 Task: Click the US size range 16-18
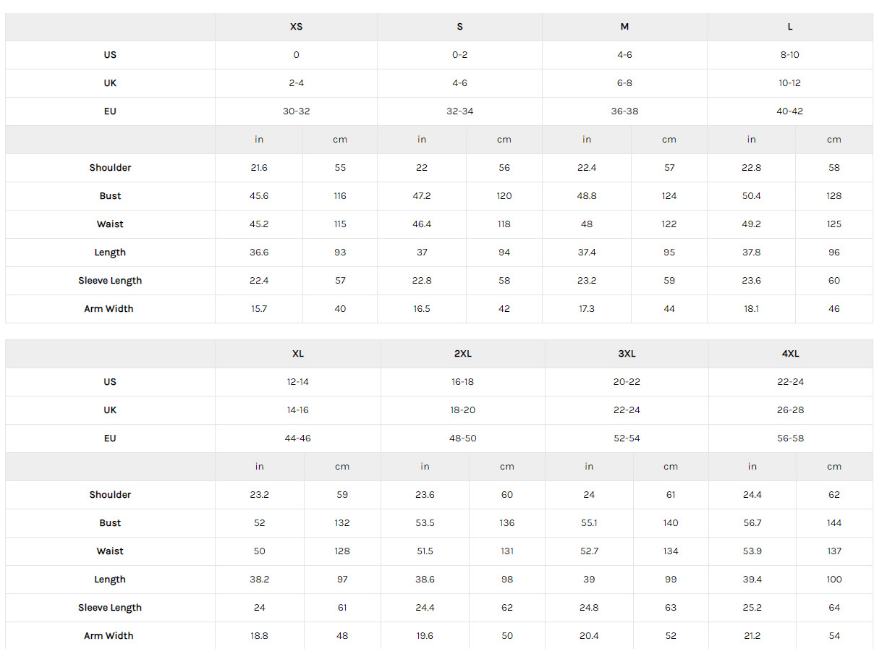click(462, 382)
